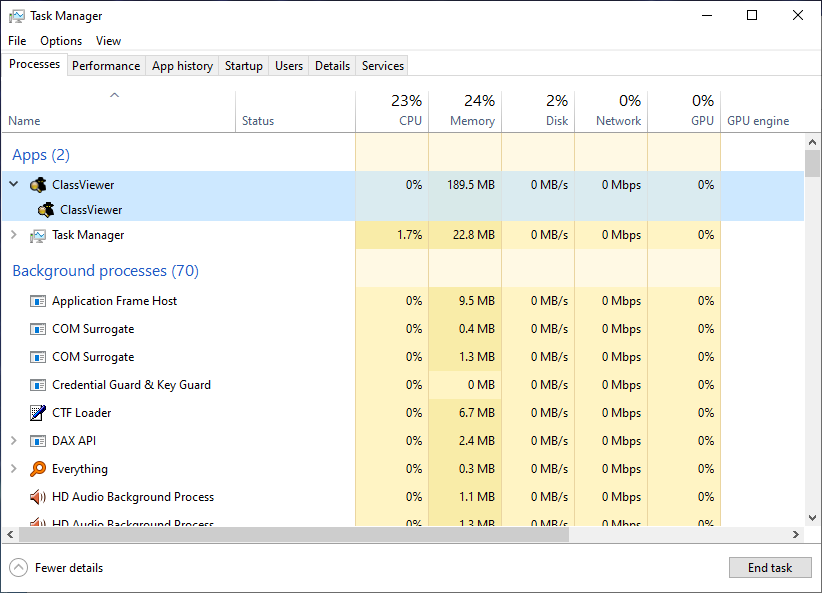Click the ClassViewer parent row icon
Viewport: 822px width, 593px height.
[38, 185]
